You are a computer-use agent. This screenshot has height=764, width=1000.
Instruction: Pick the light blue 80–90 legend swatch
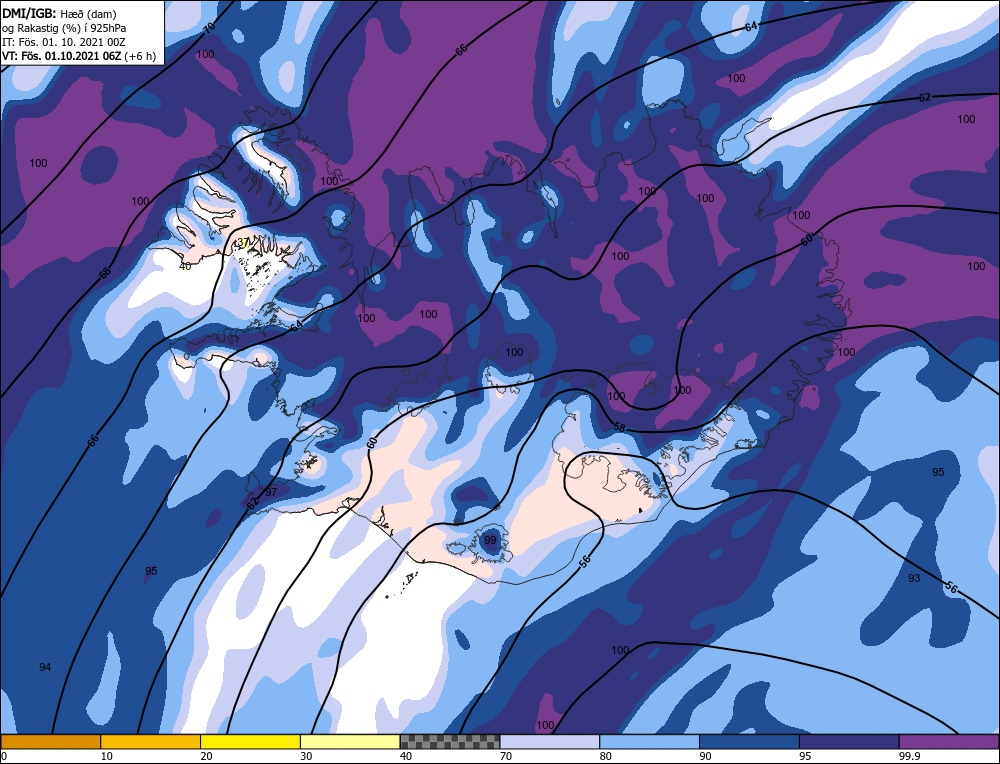click(x=649, y=741)
